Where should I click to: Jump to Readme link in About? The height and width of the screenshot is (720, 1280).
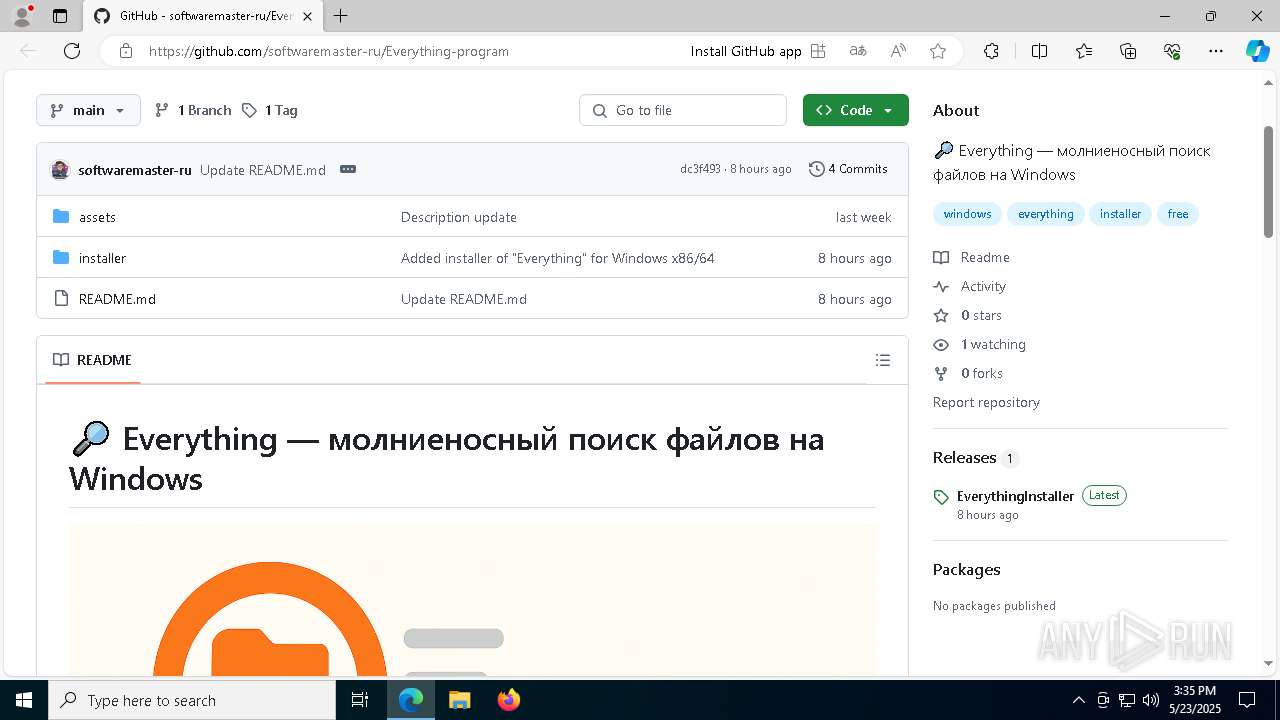(971, 257)
